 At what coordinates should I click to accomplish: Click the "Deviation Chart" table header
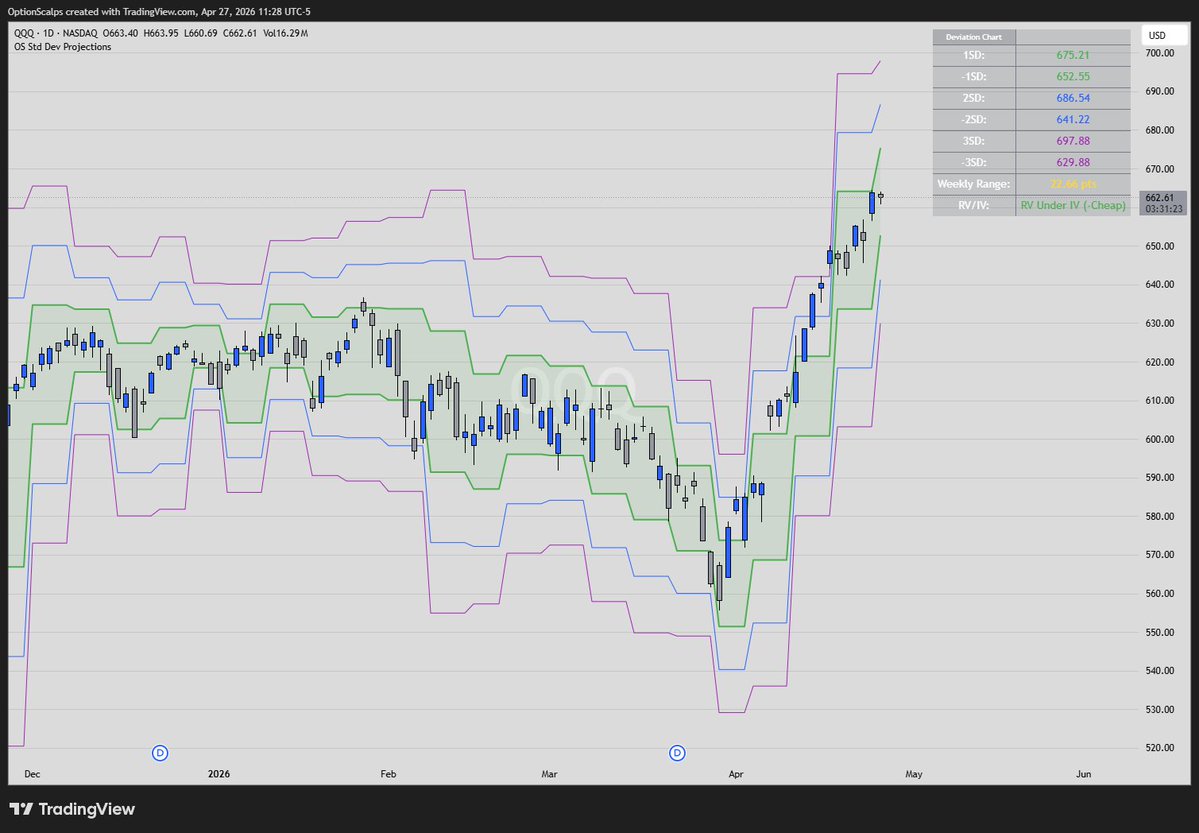tap(973, 36)
